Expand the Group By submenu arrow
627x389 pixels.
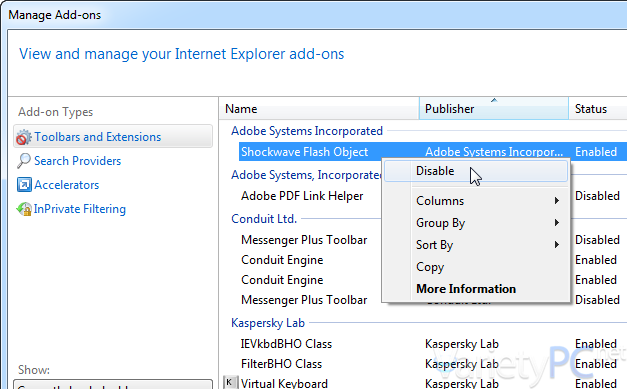(557, 223)
